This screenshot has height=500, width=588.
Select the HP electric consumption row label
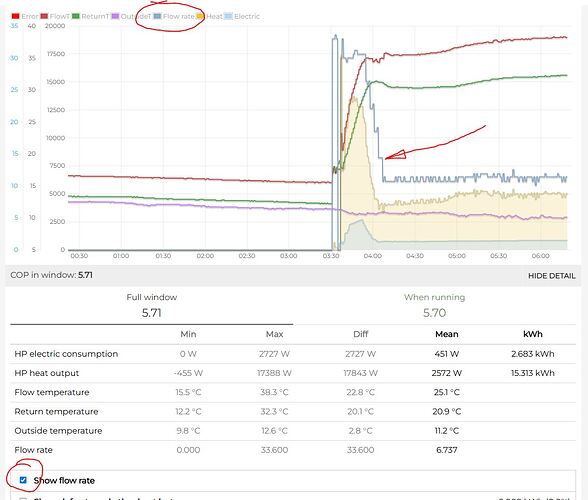[66, 354]
